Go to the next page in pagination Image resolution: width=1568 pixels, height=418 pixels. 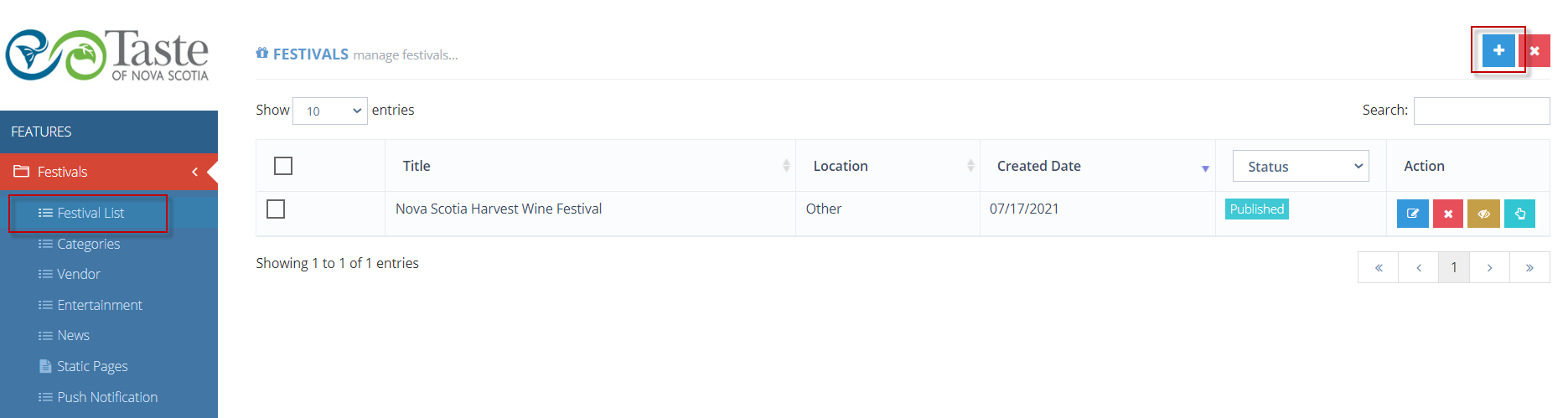tap(1489, 267)
